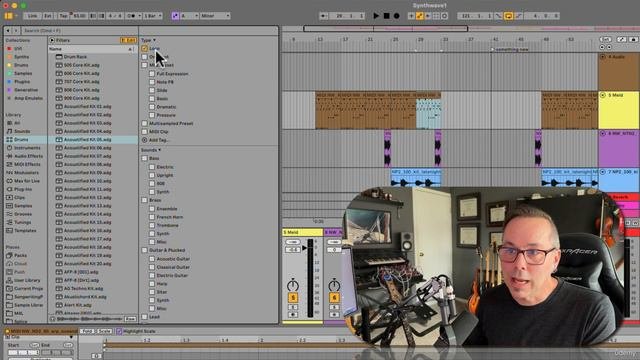Uncheck the checked Loop checkbox under Type
Screen dimensions: 640x360
tap(144, 49)
